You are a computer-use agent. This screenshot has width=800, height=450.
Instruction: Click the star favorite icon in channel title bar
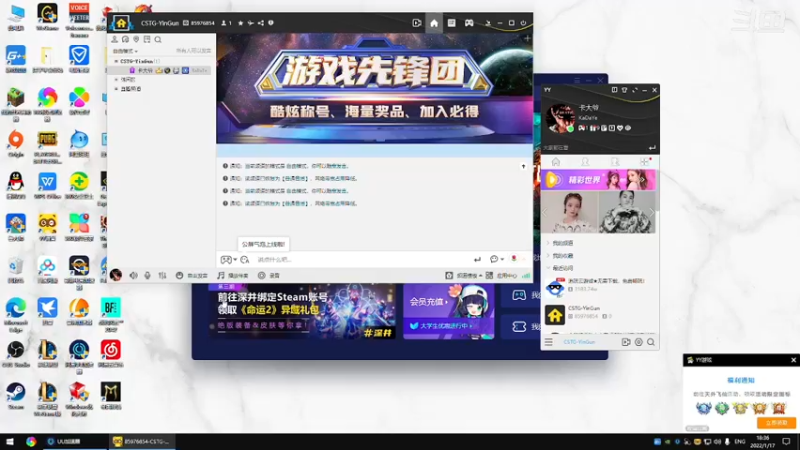tap(241, 23)
